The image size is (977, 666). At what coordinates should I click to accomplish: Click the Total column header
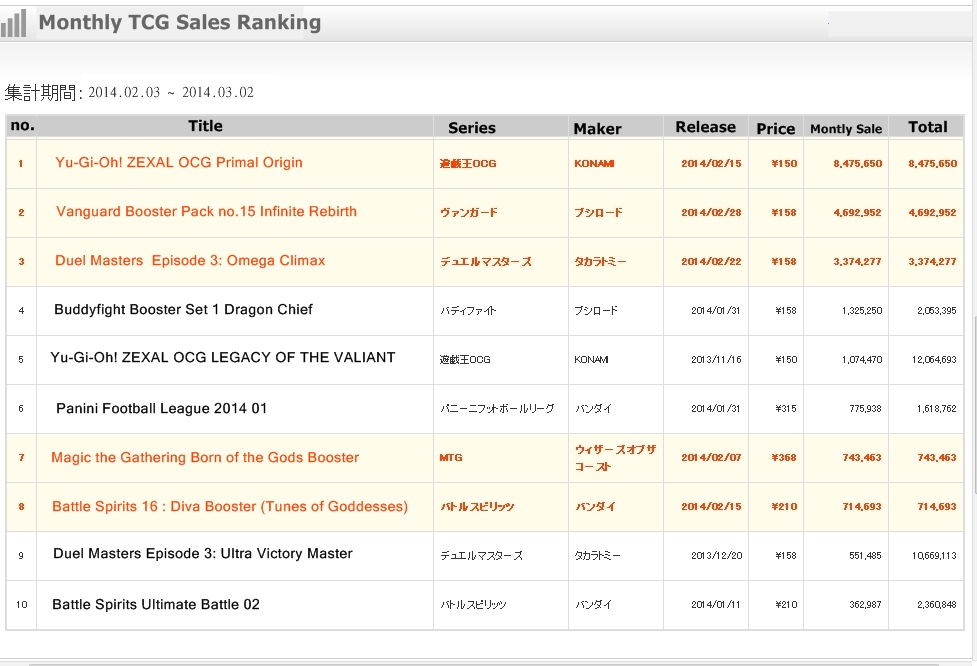coord(927,127)
